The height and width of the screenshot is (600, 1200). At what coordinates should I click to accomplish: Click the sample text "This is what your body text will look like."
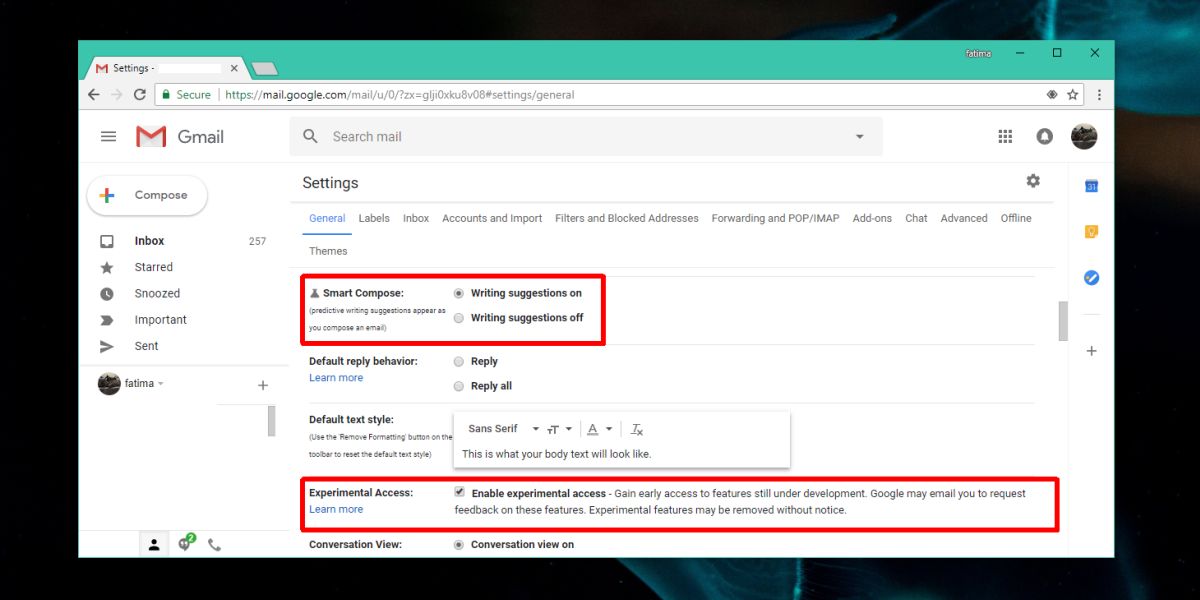(557, 454)
